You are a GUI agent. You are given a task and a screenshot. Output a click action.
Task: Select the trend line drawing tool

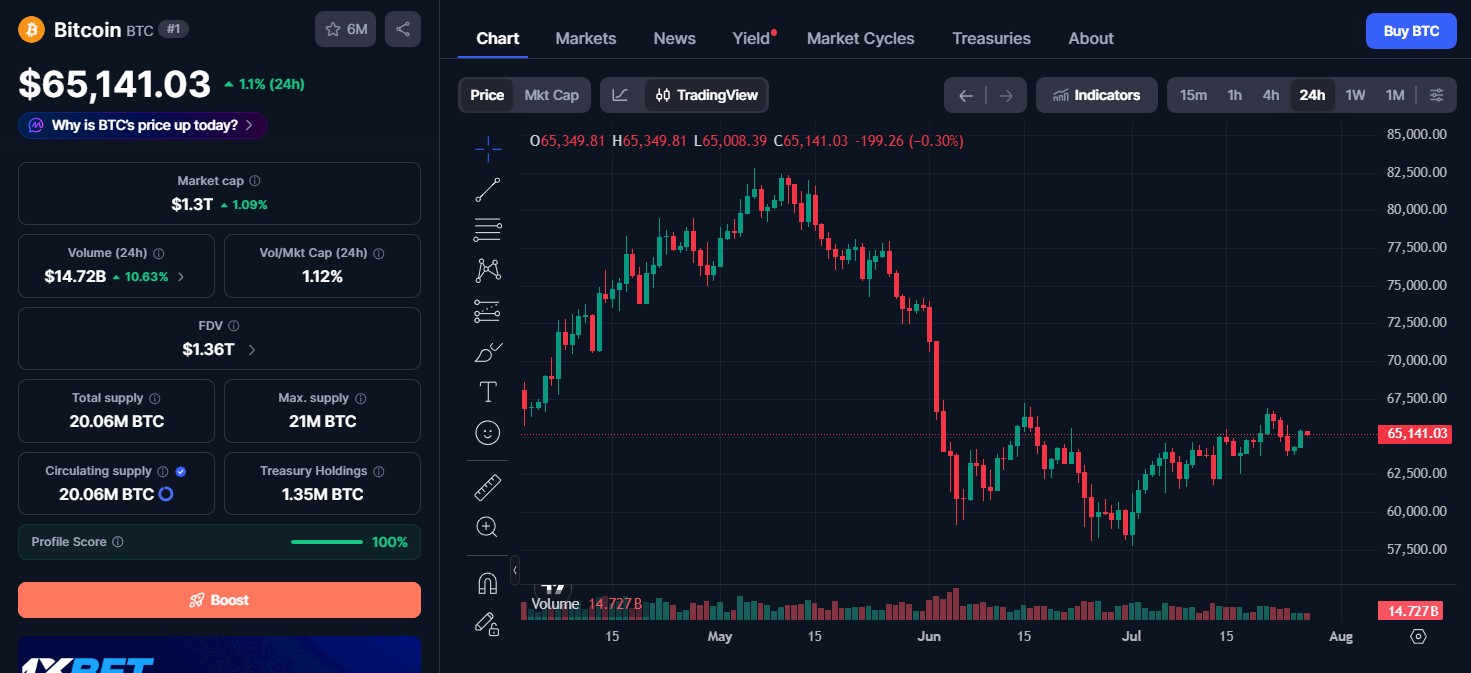488,190
